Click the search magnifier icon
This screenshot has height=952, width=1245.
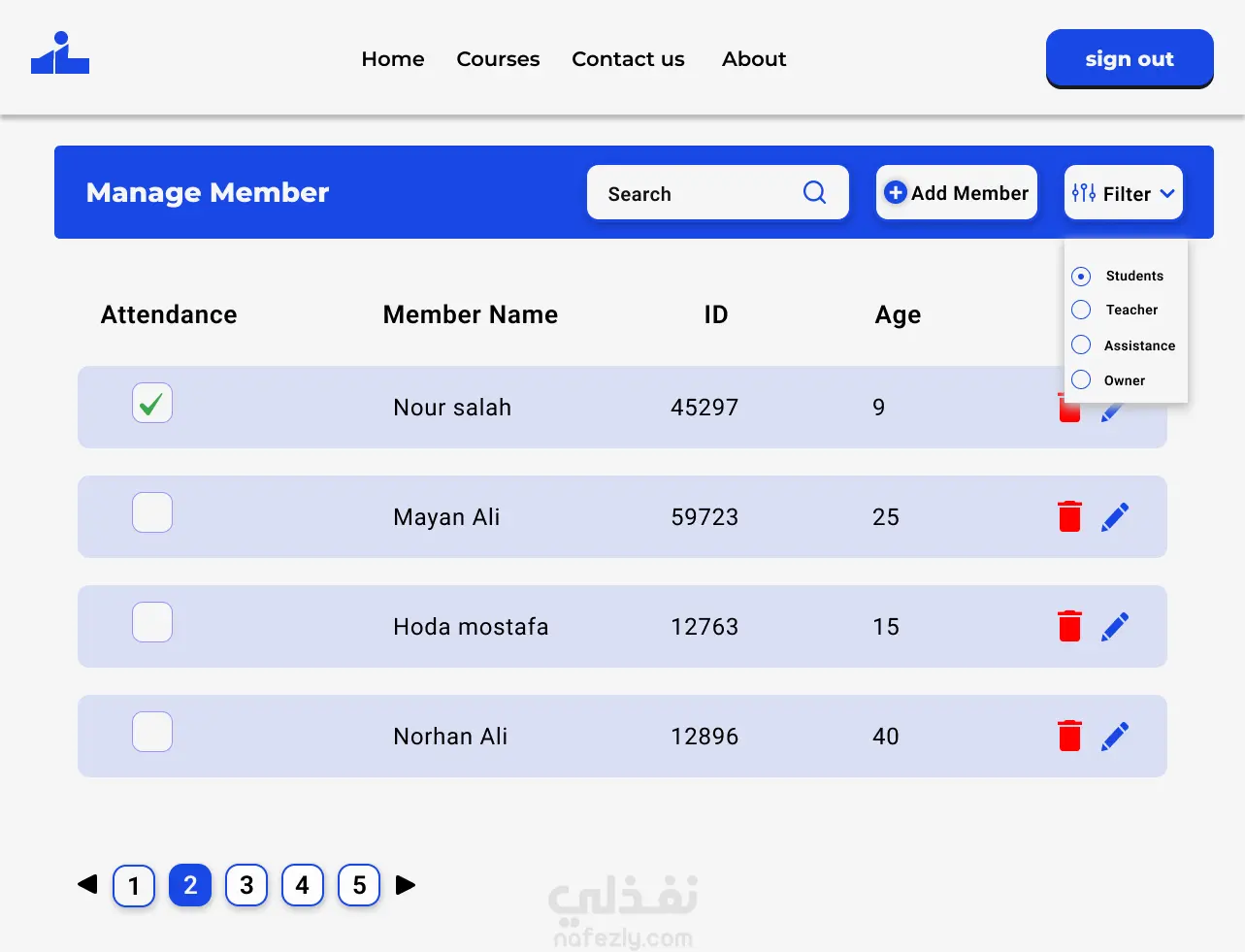point(815,193)
